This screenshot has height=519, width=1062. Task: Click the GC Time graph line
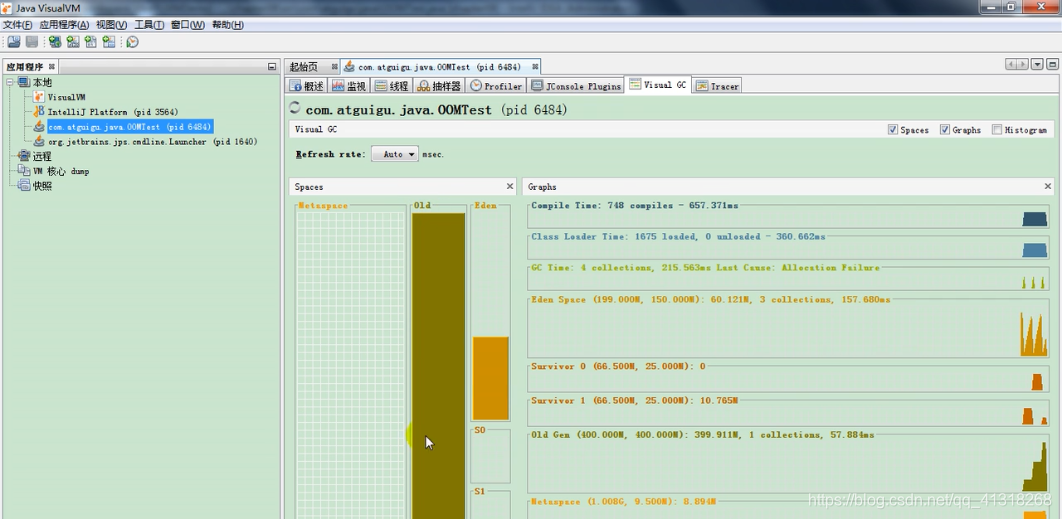pos(788,278)
